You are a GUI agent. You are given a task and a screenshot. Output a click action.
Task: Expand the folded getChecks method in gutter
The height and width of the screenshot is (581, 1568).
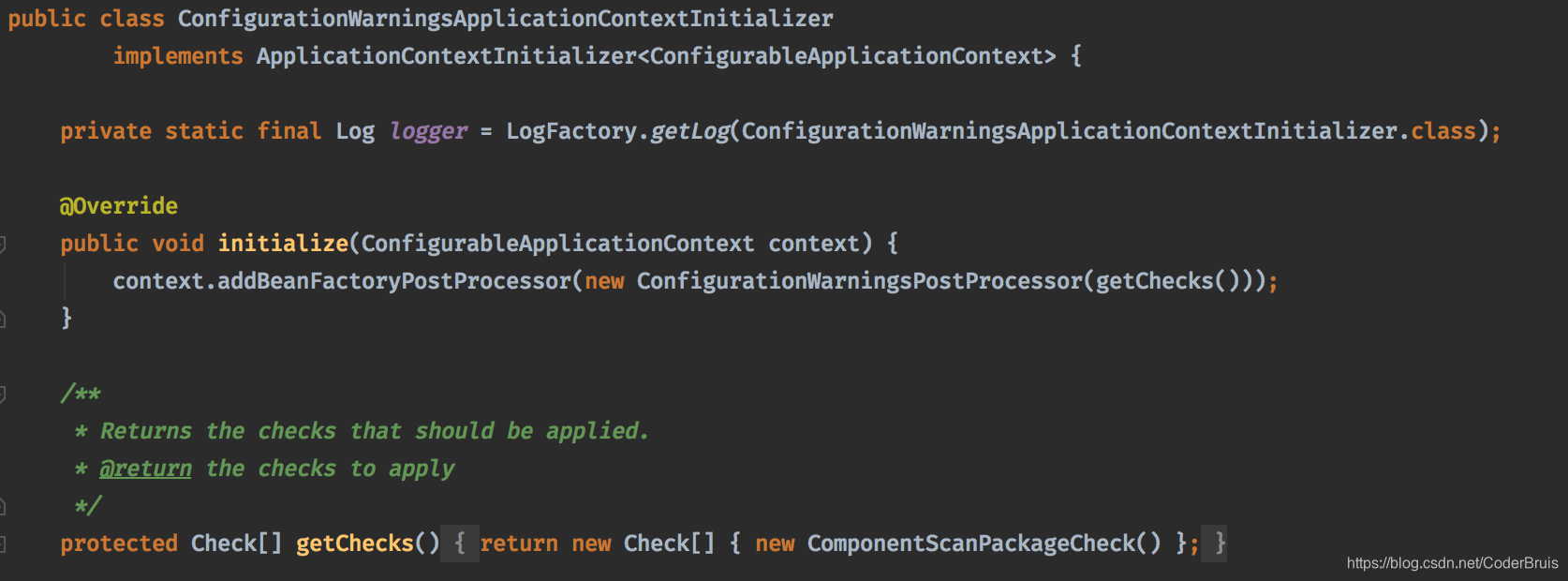[x=3, y=544]
